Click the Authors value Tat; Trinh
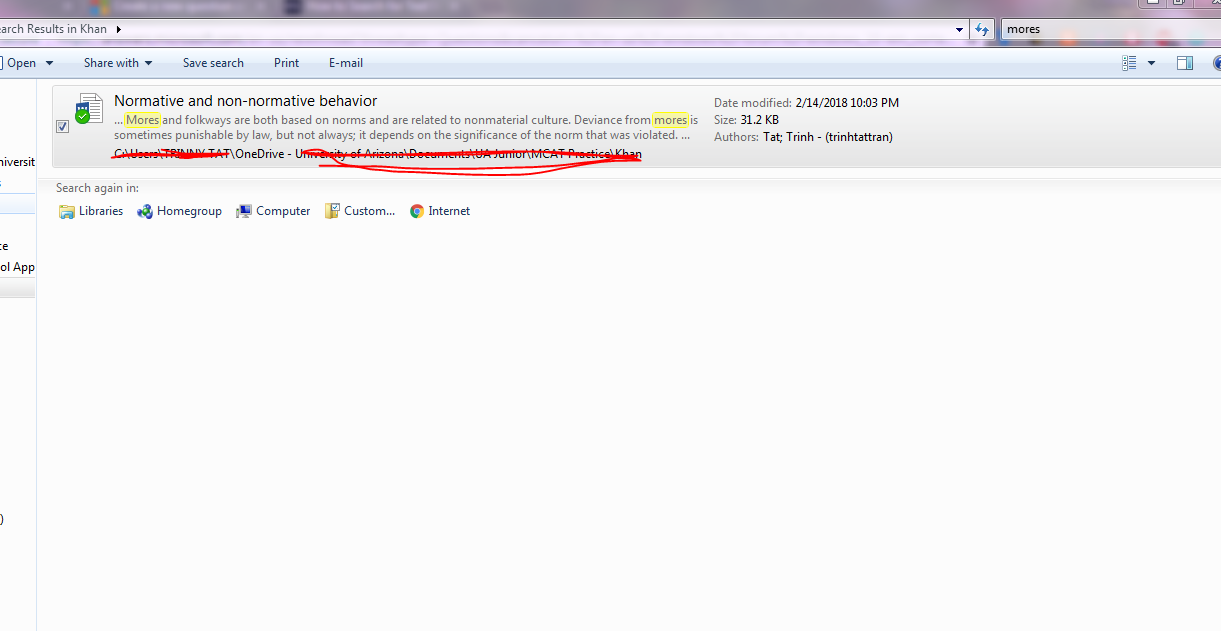Image resolution: width=1221 pixels, height=631 pixels. (828, 137)
